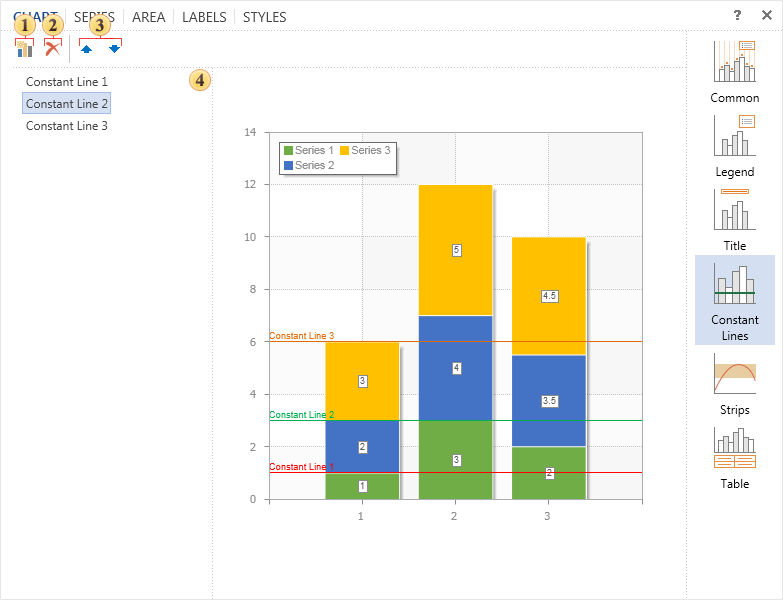Select the Constant Lines page icon
The image size is (783, 600).
[x=734, y=299]
